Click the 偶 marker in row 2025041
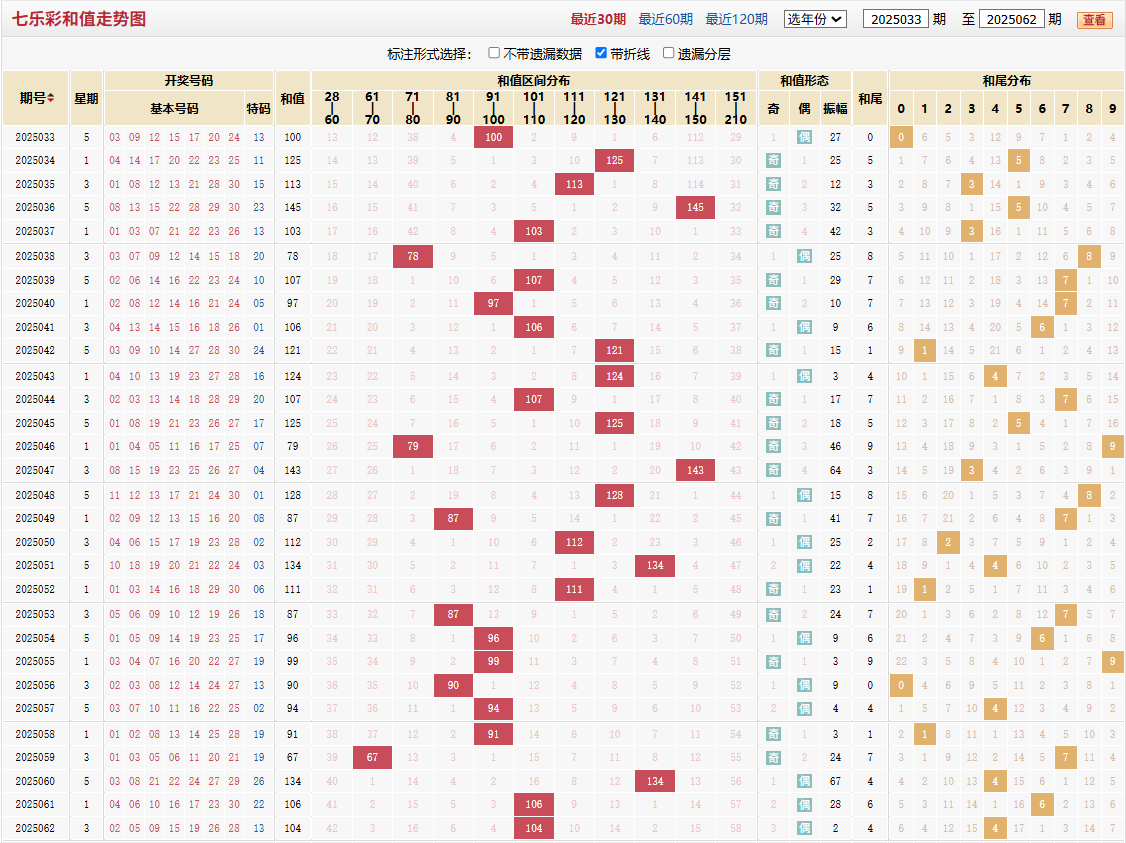The height and width of the screenshot is (843, 1126). pyautogui.click(x=804, y=327)
